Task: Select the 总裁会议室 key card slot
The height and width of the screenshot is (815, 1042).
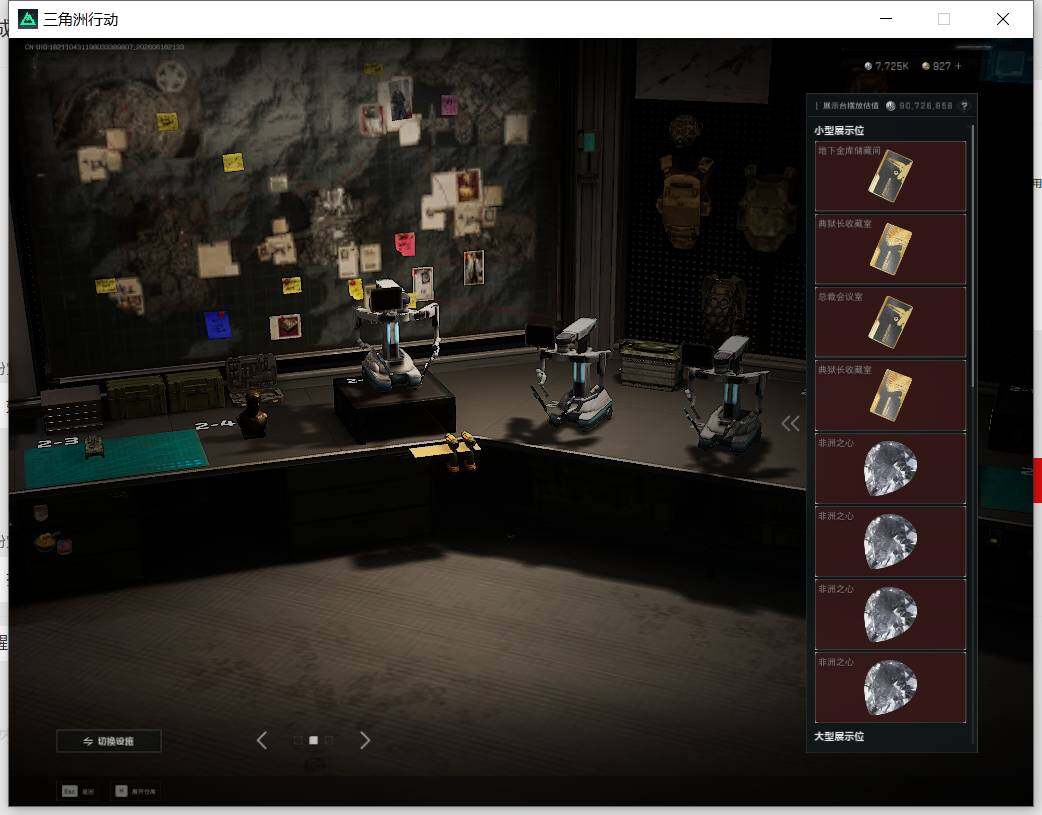Action: click(x=890, y=322)
